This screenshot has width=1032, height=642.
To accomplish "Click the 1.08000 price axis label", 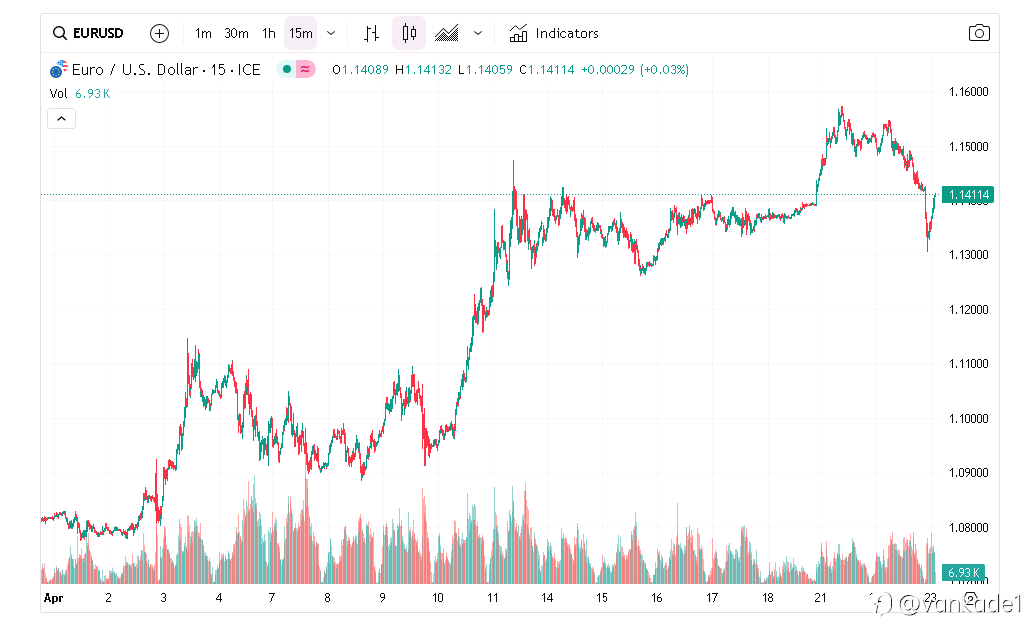I will pos(968,527).
